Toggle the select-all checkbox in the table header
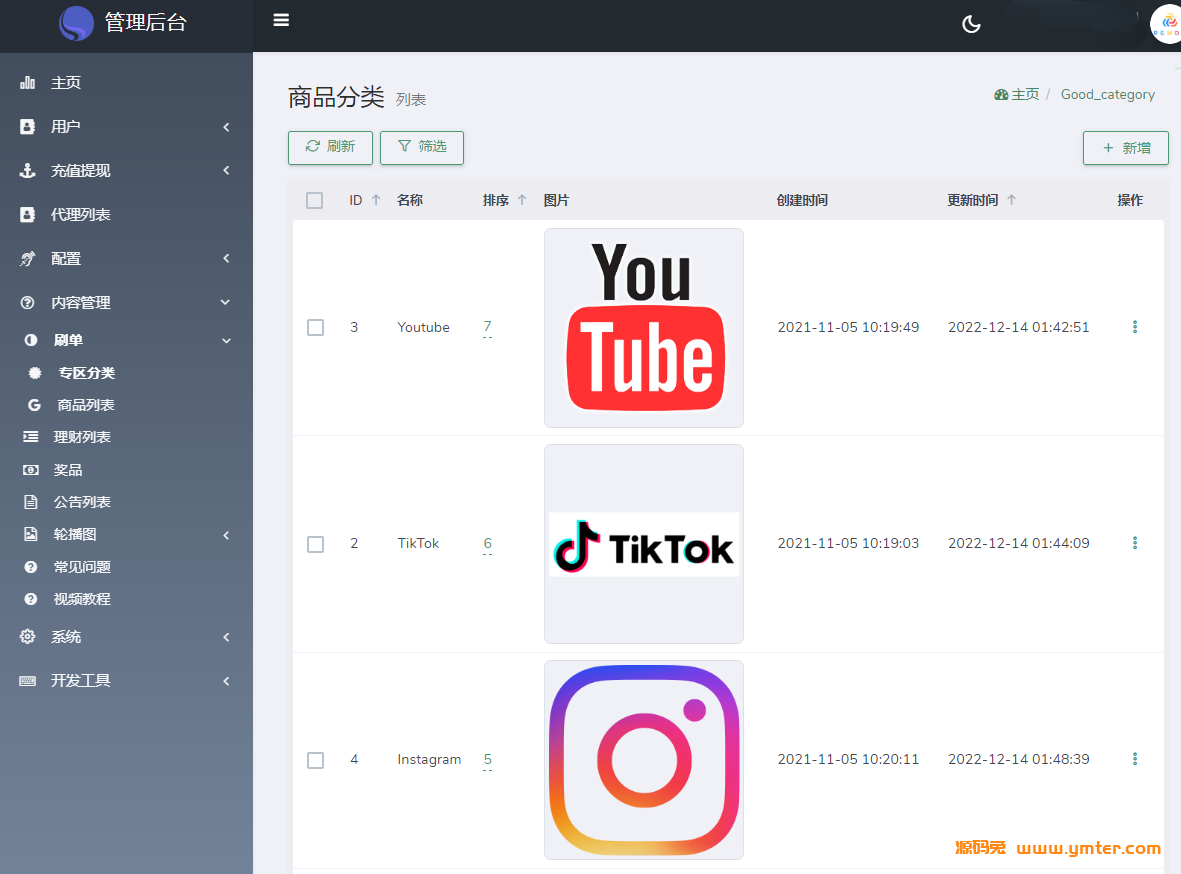 tap(315, 200)
